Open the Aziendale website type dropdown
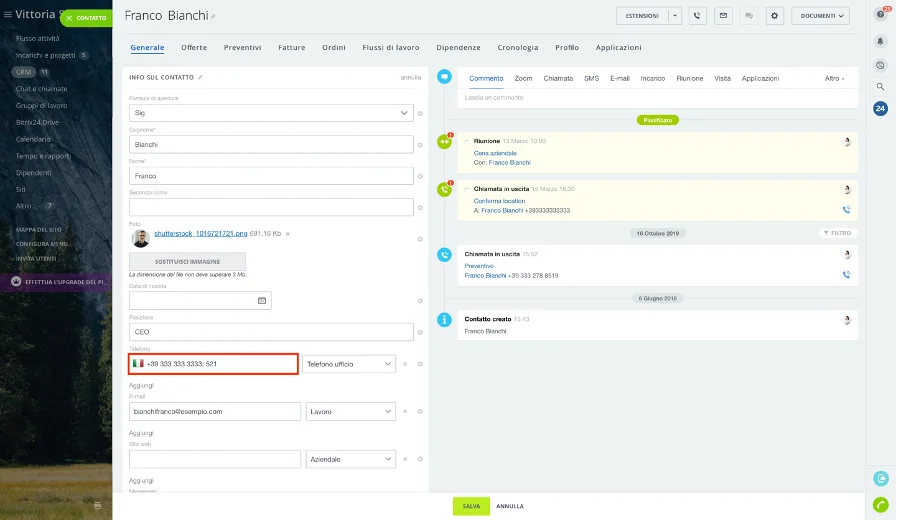 pos(351,459)
